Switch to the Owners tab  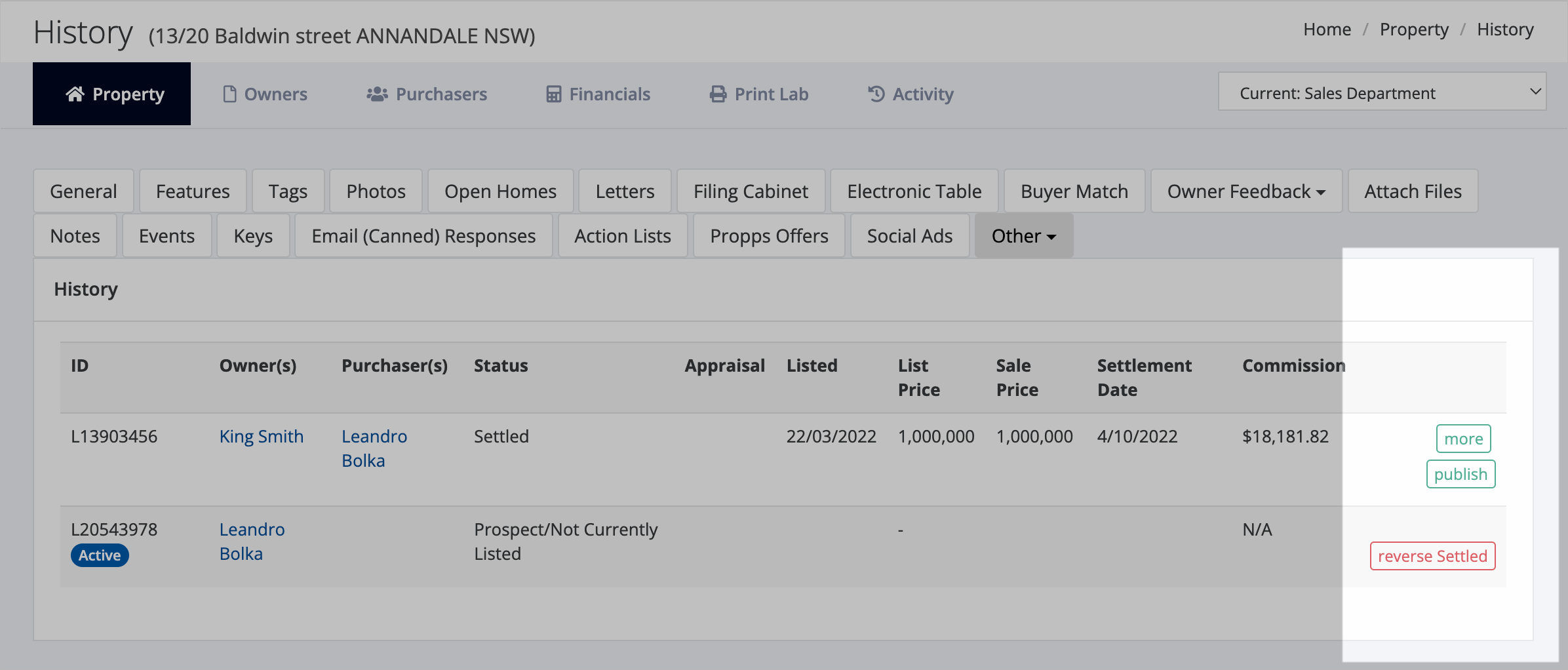[265, 94]
